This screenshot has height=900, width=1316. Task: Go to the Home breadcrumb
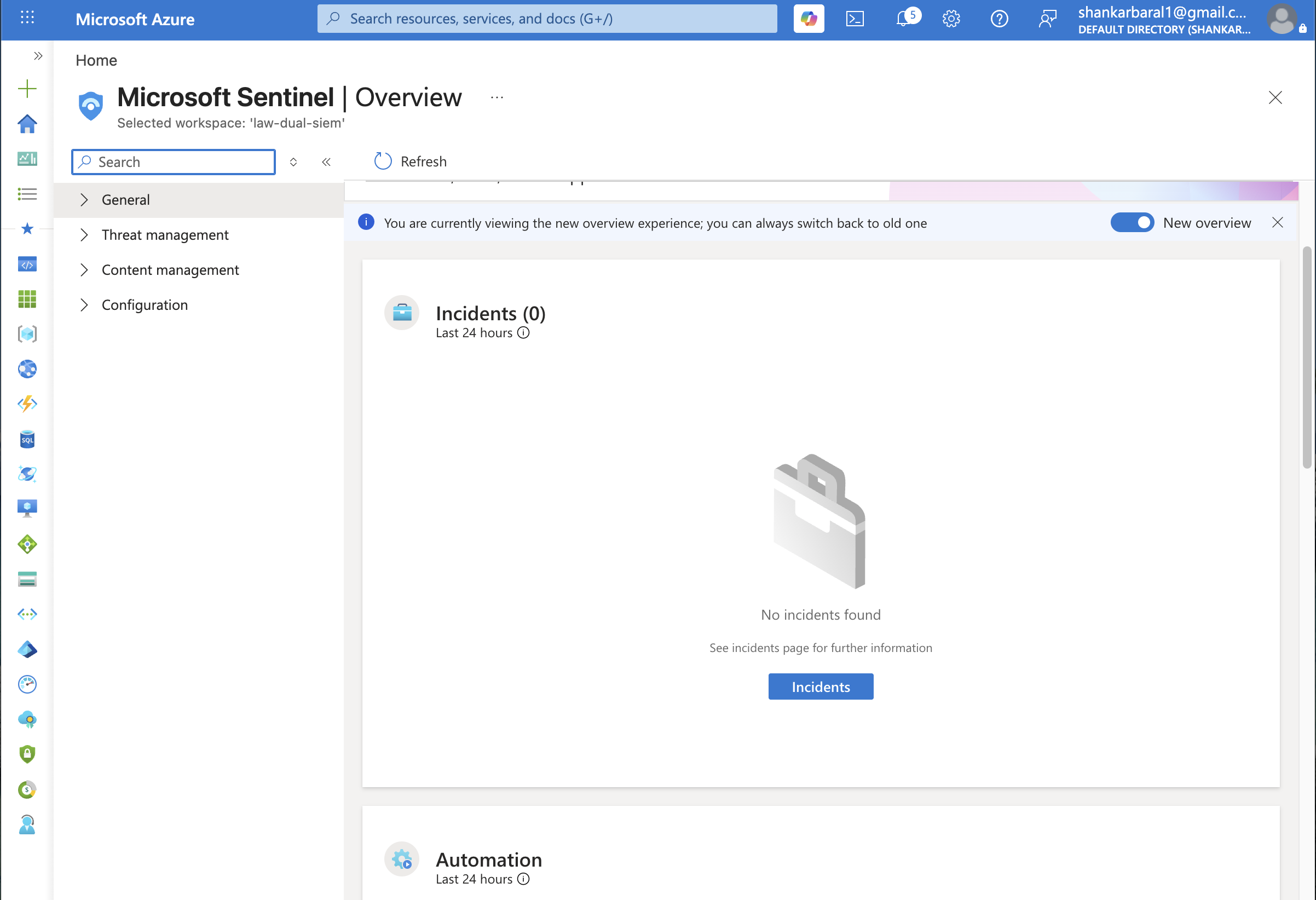click(96, 60)
